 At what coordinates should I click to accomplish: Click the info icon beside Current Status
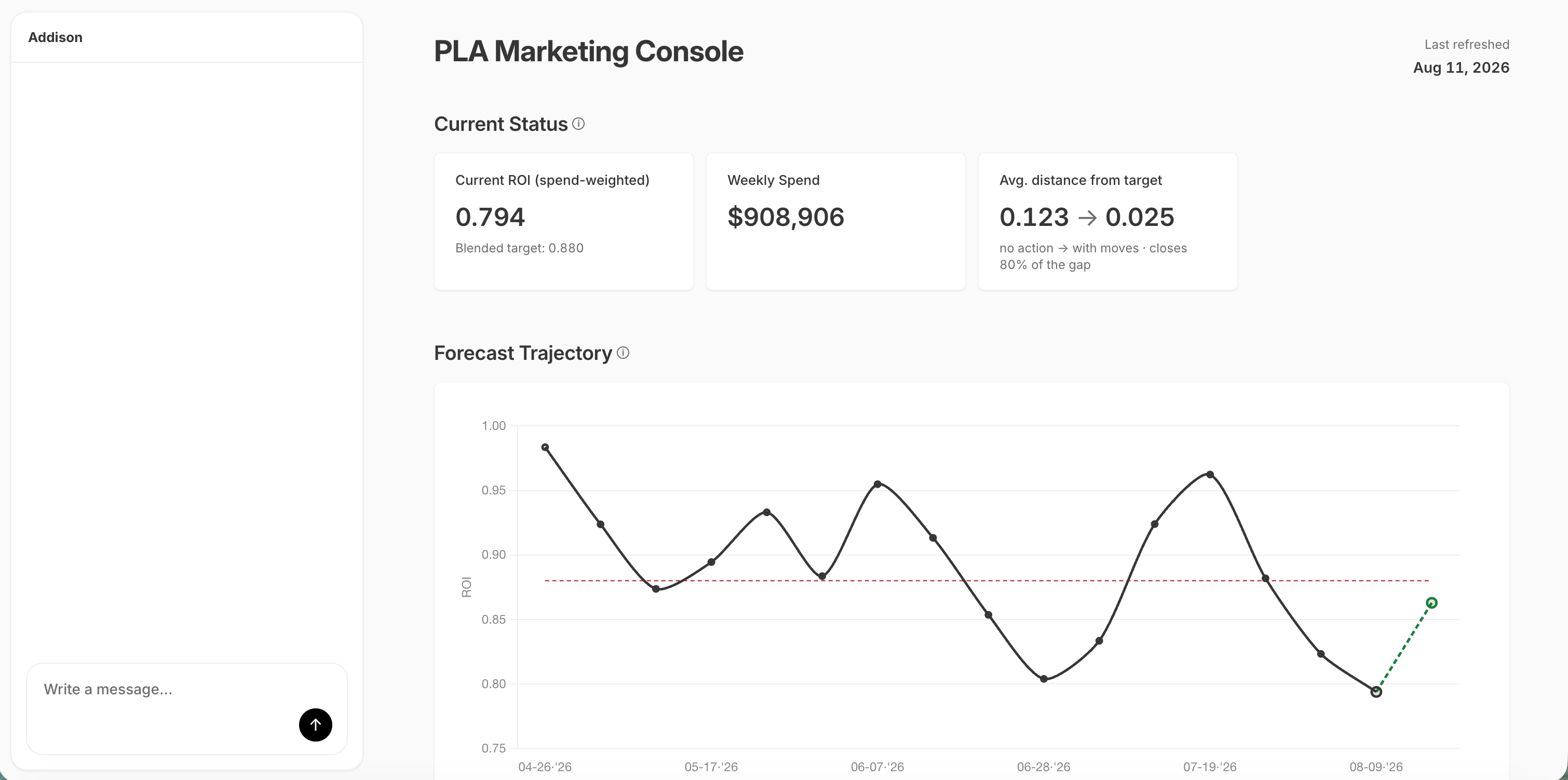coord(578,124)
